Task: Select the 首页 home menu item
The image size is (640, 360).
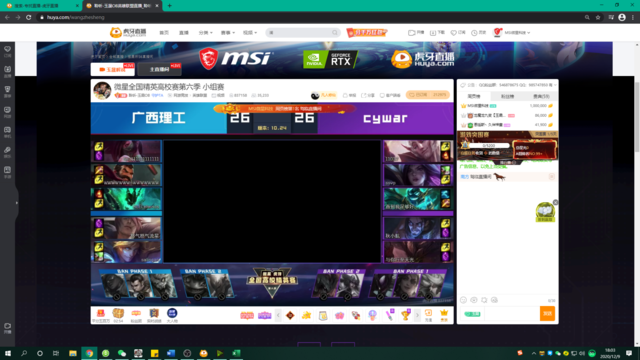Action: [164, 33]
